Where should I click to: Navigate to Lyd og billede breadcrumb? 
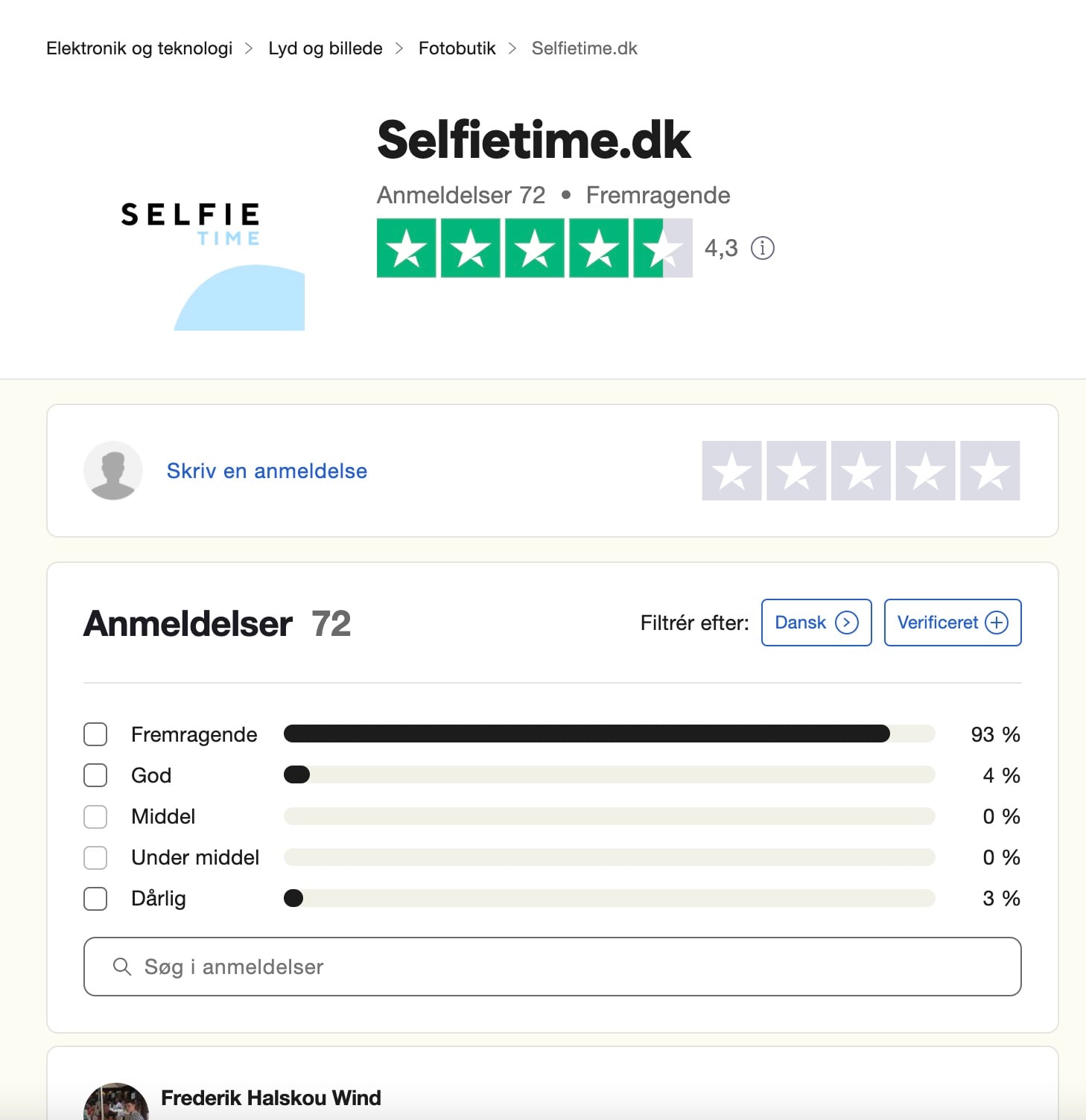coord(326,48)
